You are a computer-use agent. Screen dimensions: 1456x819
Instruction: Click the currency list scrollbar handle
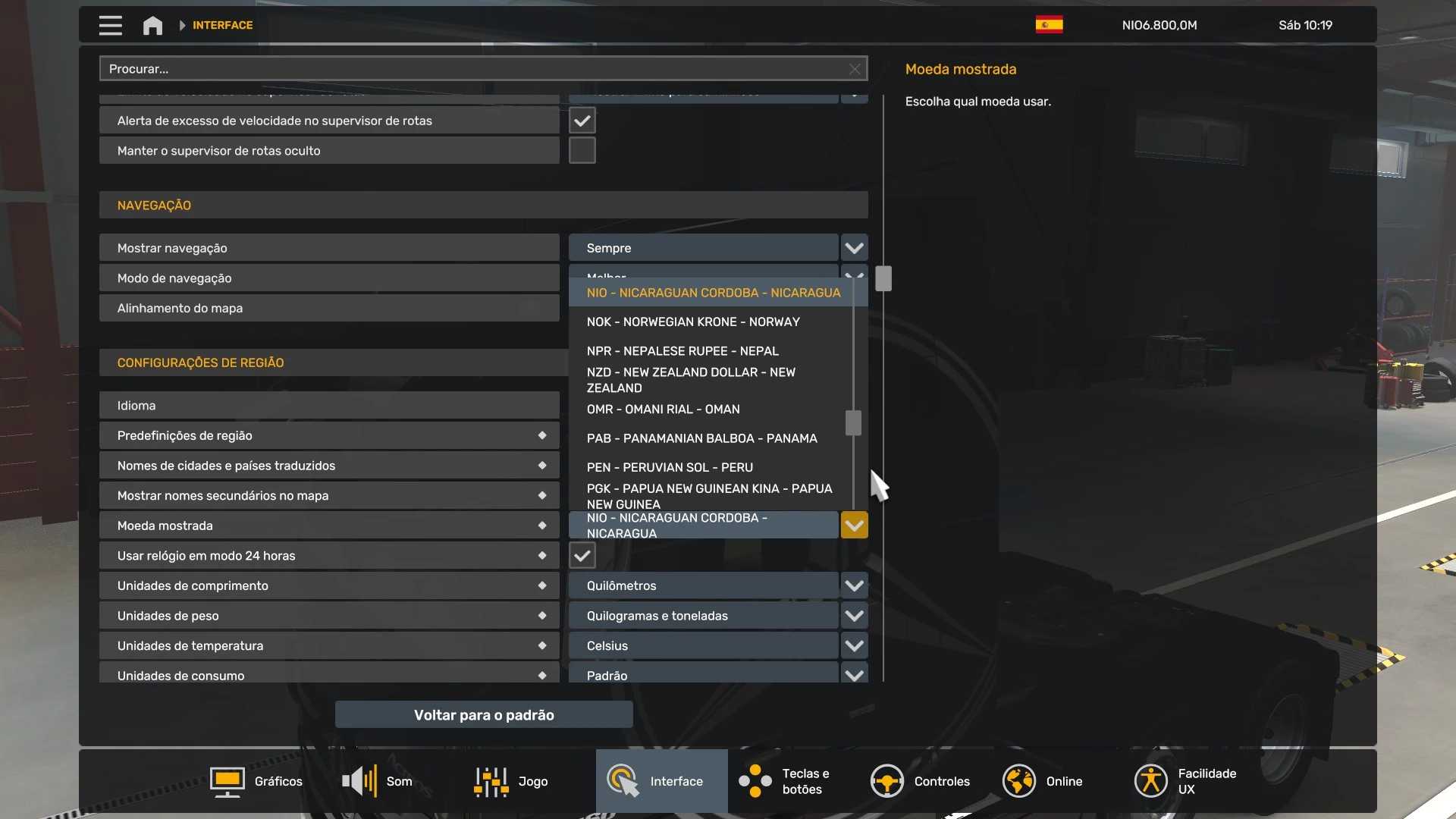click(x=853, y=422)
